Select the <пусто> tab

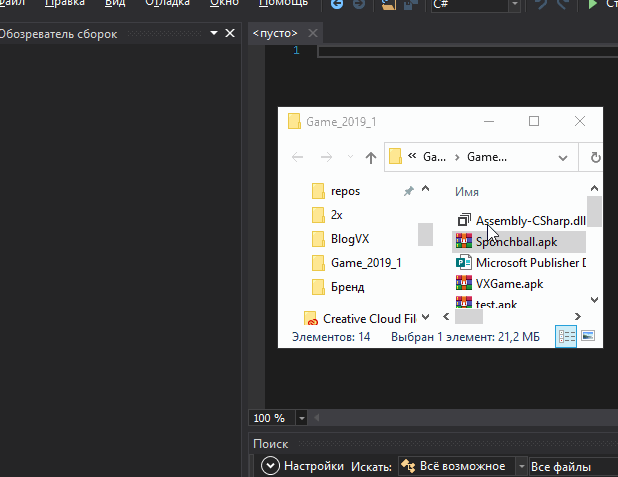click(275, 33)
